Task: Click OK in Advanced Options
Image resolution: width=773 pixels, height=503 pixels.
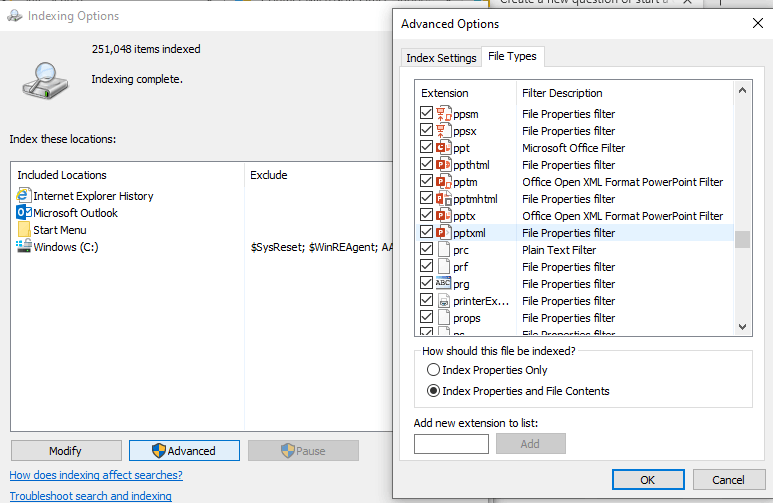Action: coord(648,480)
